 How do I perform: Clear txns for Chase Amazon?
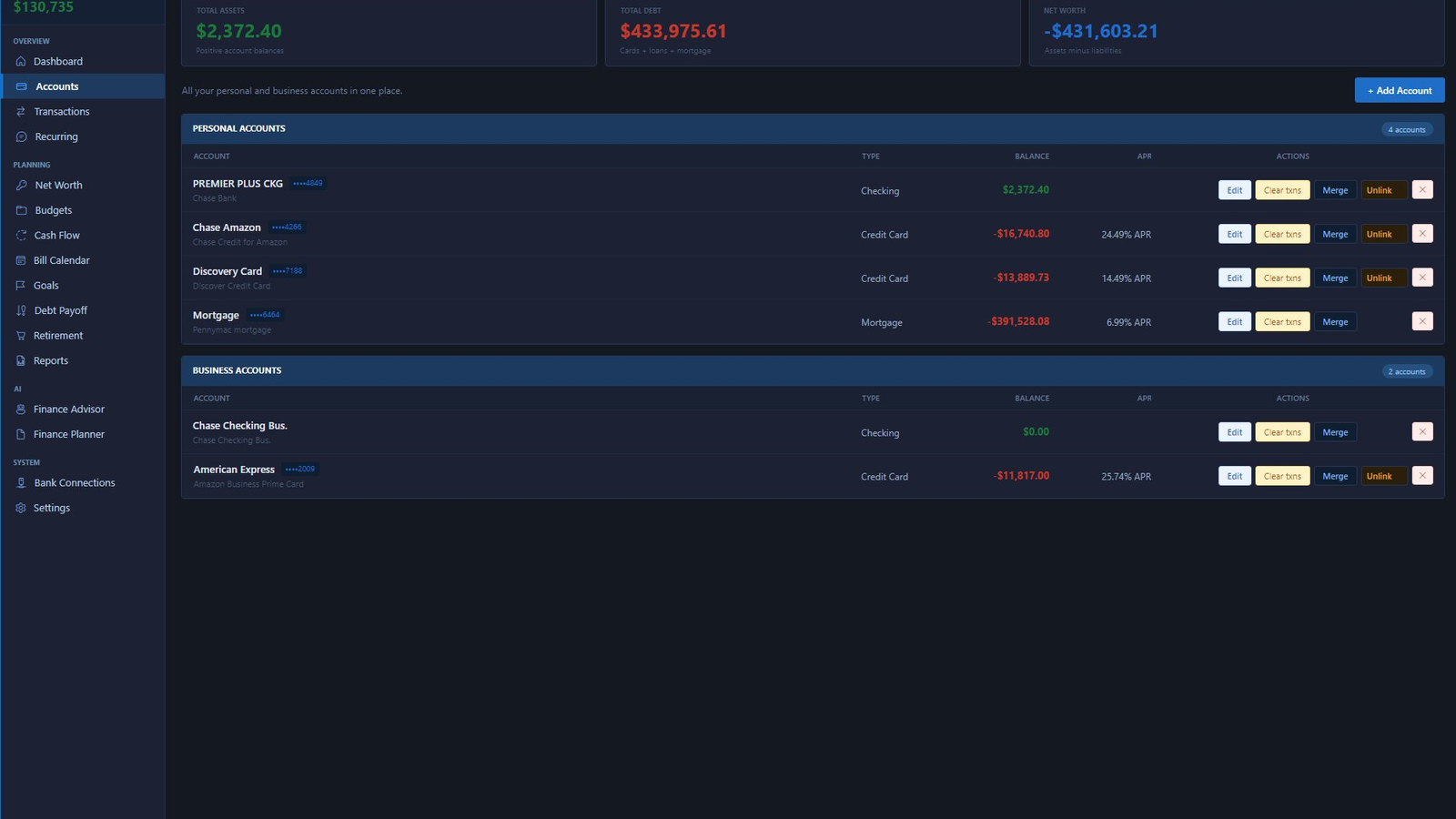point(1282,234)
